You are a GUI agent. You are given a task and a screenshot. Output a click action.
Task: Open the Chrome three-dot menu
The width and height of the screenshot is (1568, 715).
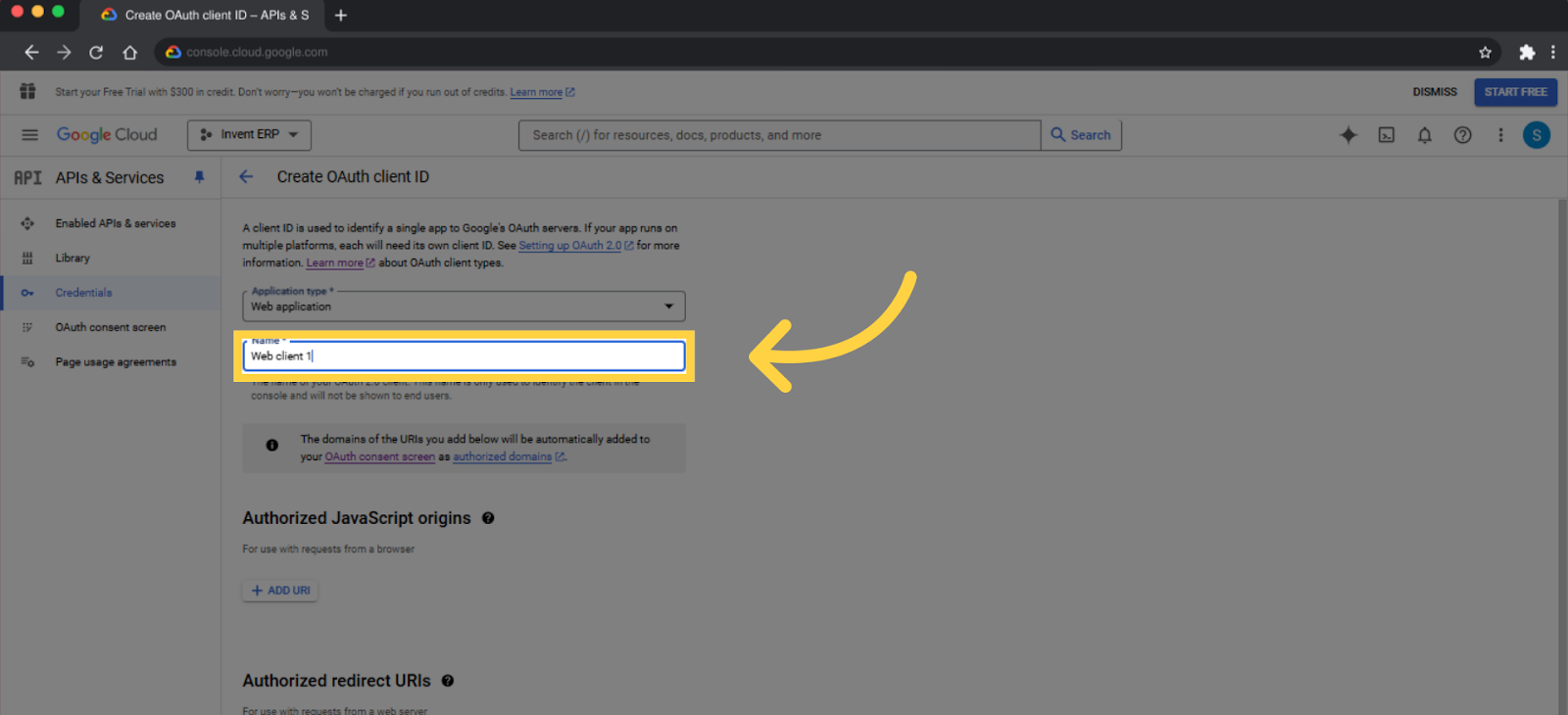click(x=1552, y=52)
